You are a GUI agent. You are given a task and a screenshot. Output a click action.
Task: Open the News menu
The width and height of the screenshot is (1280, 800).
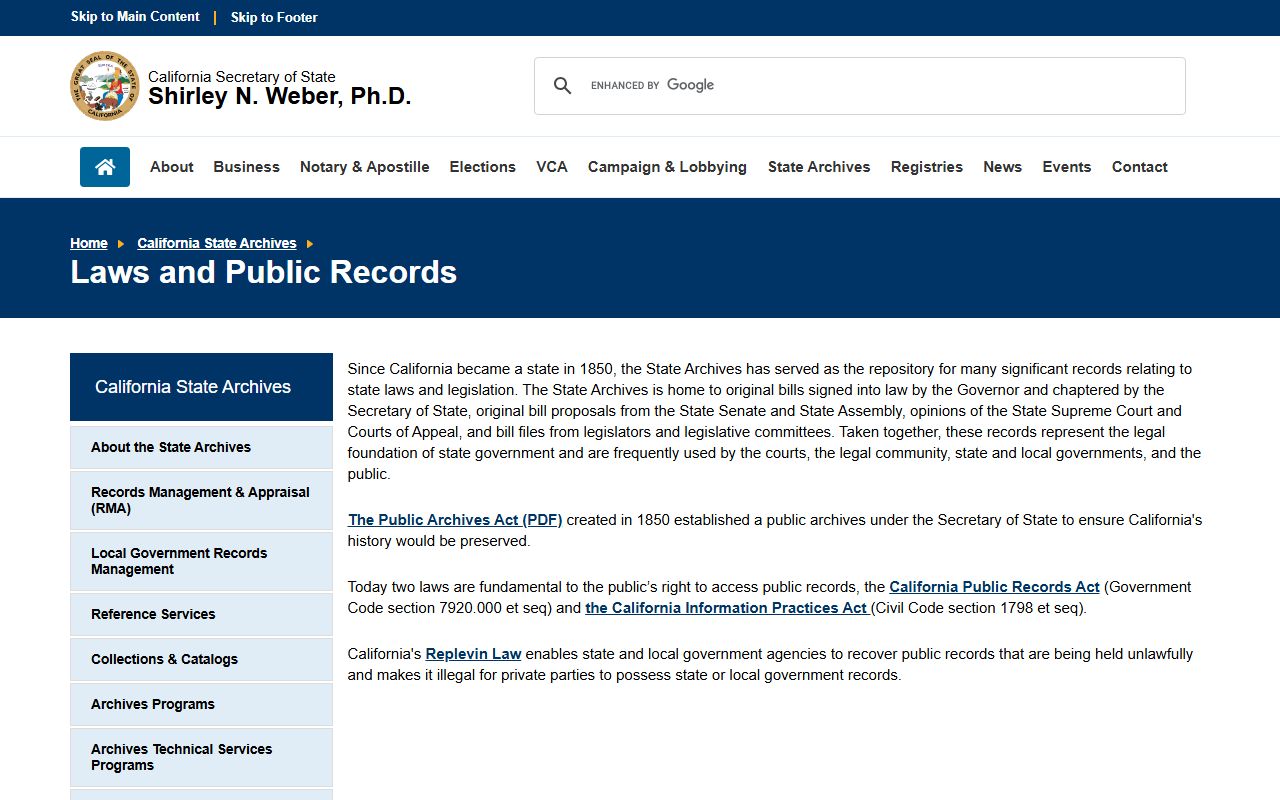(x=1002, y=167)
